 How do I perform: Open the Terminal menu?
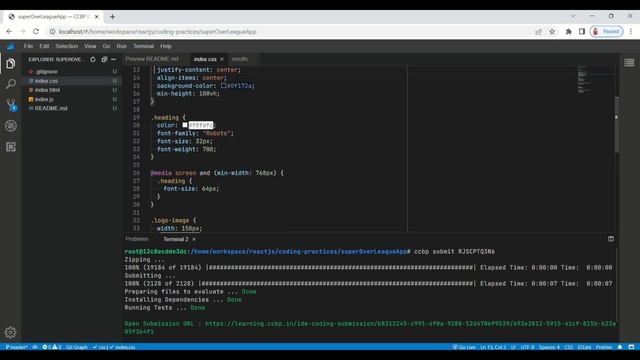144,46
